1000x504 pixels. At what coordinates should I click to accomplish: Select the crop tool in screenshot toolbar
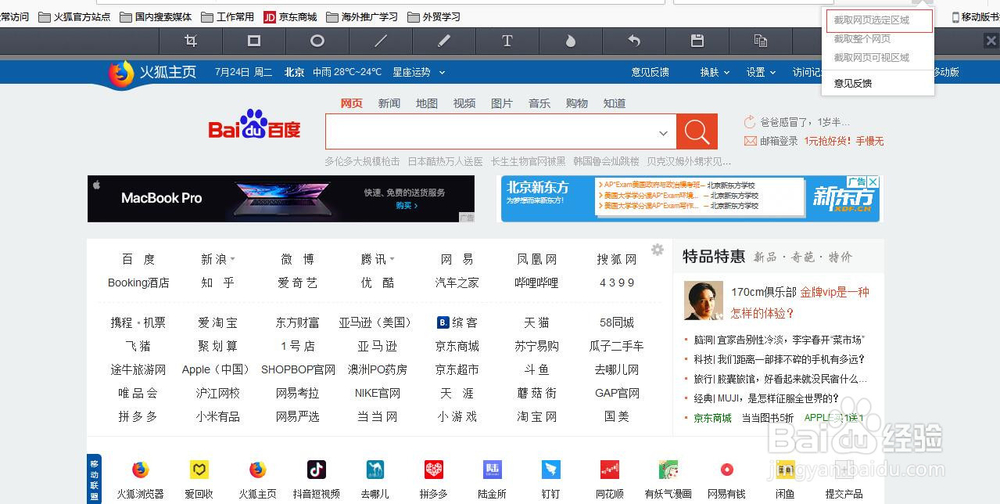[191, 41]
